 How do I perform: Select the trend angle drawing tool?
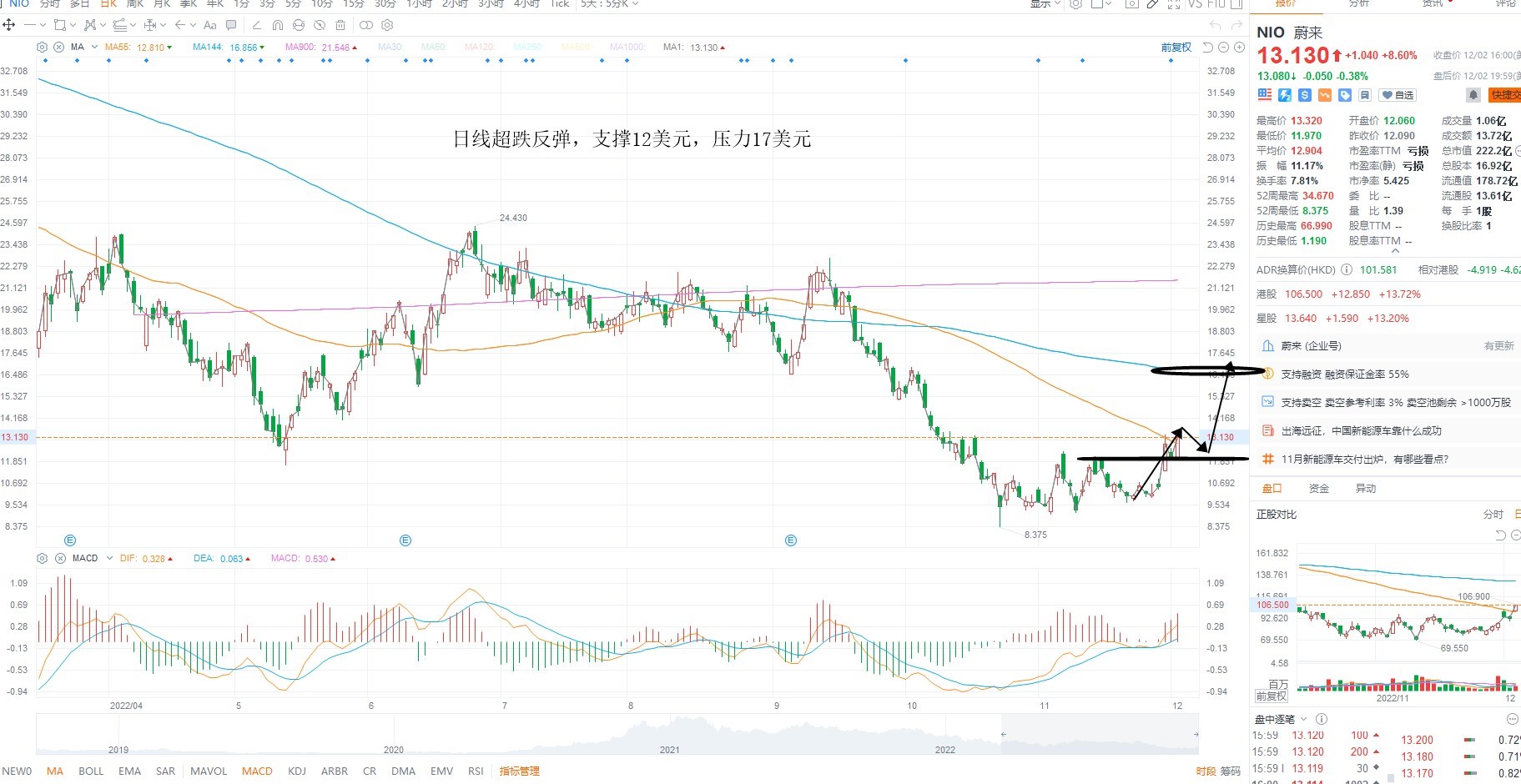tap(256, 25)
